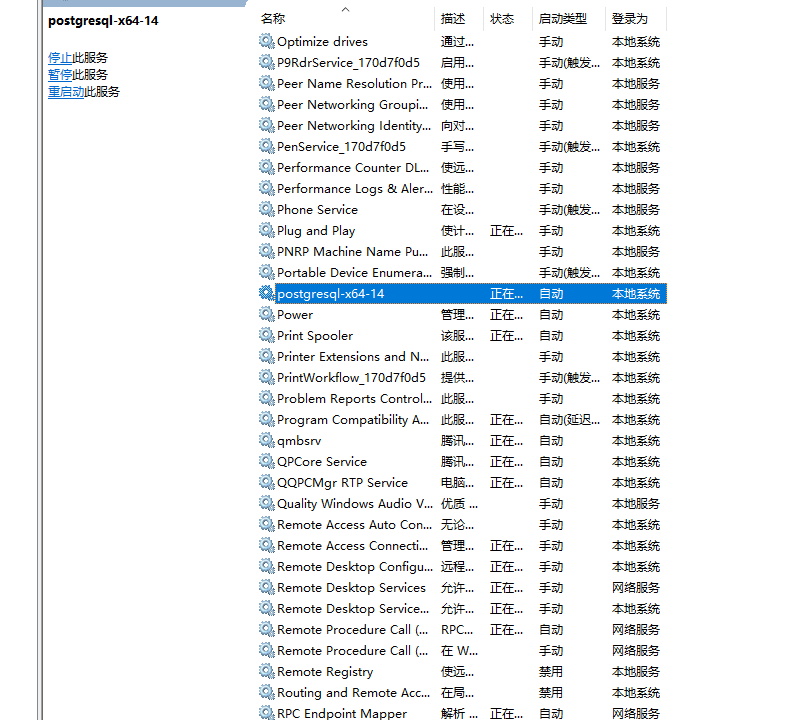Click gear icon of Plug and Play

267,230
